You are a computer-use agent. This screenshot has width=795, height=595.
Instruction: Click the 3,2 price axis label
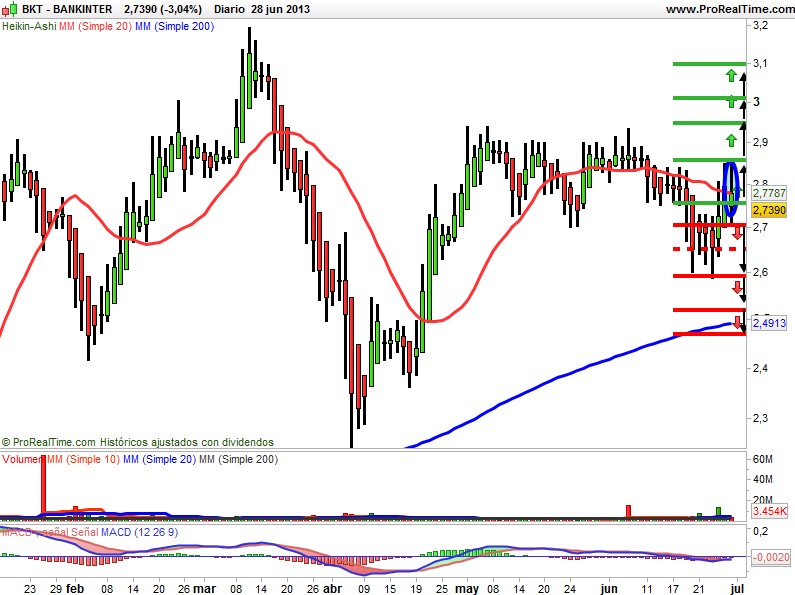(x=760, y=25)
